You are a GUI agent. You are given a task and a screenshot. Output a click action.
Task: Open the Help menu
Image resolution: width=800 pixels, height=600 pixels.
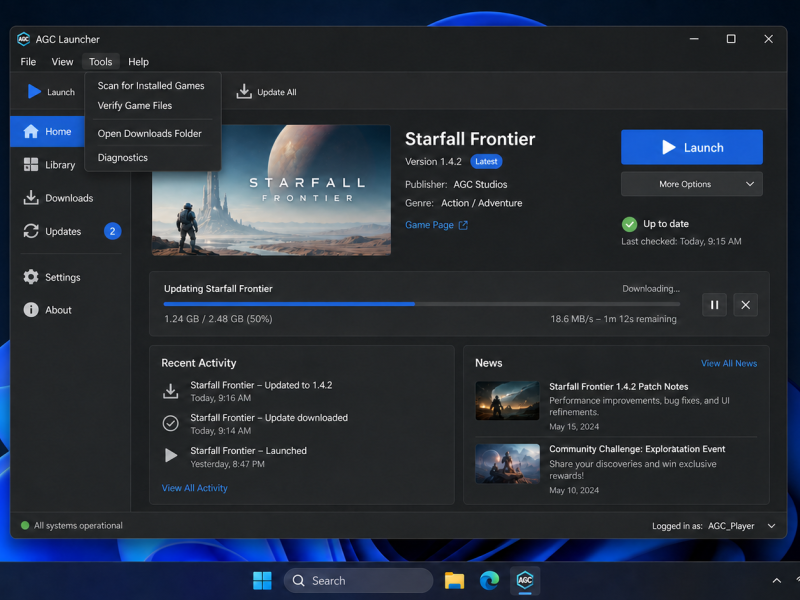[138, 62]
